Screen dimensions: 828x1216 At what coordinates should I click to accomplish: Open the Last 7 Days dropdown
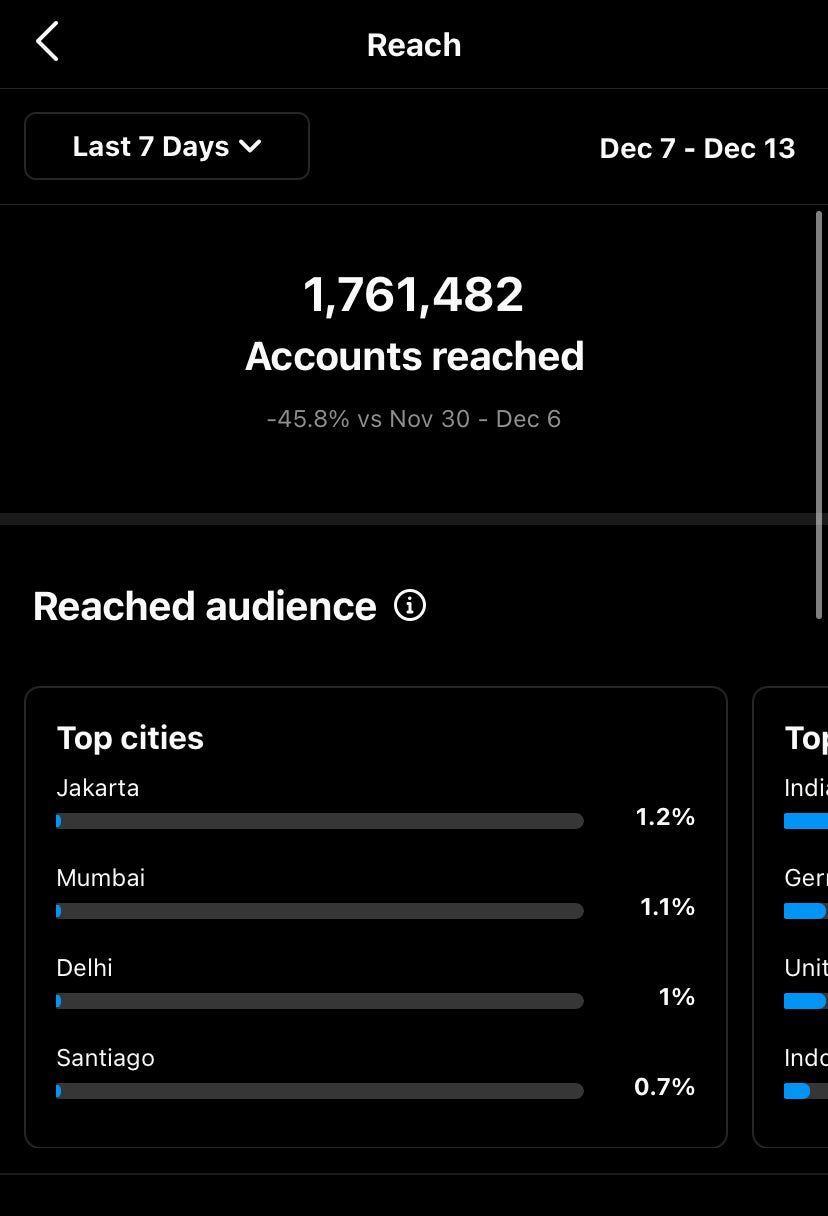coord(167,147)
